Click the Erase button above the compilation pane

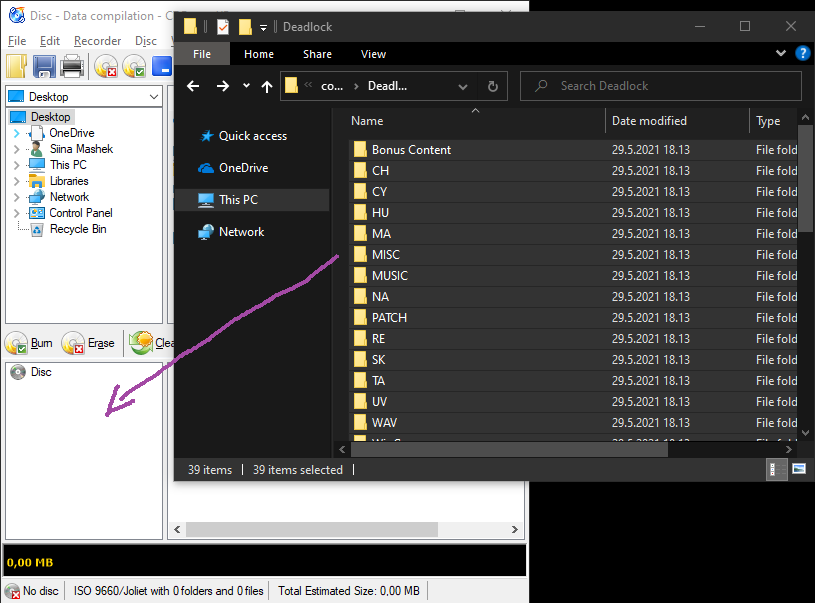click(88, 343)
